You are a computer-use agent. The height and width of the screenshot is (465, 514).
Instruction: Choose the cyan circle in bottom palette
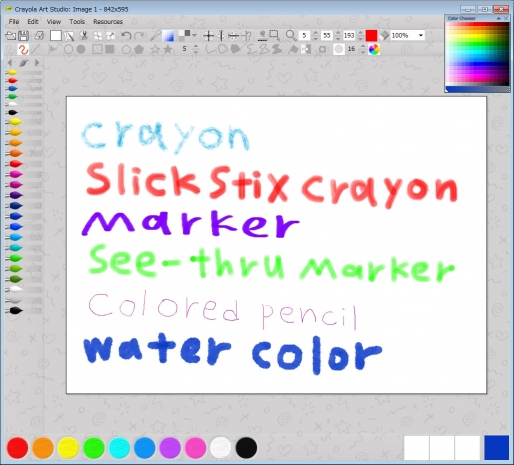coord(119,448)
